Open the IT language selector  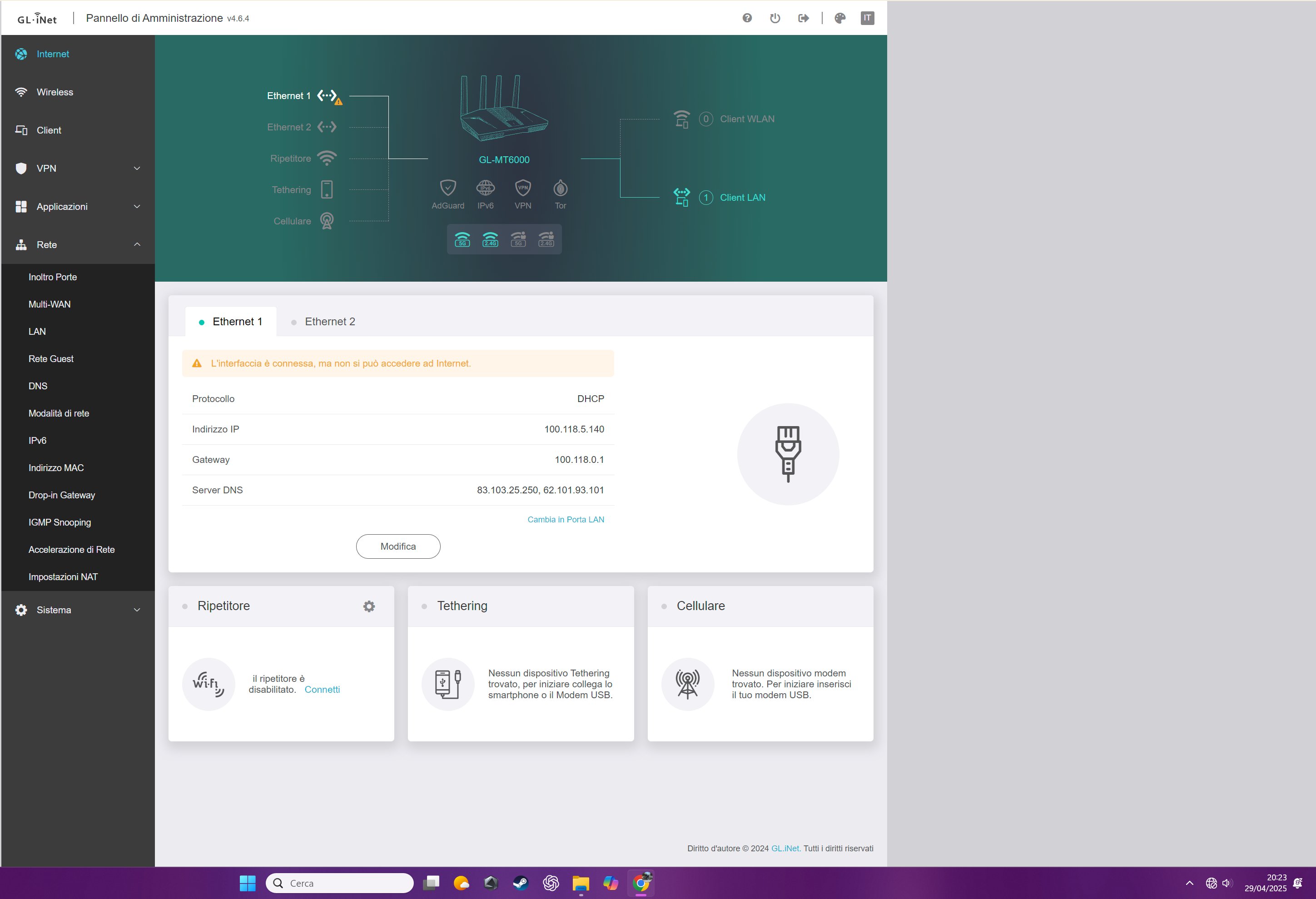[x=867, y=18]
